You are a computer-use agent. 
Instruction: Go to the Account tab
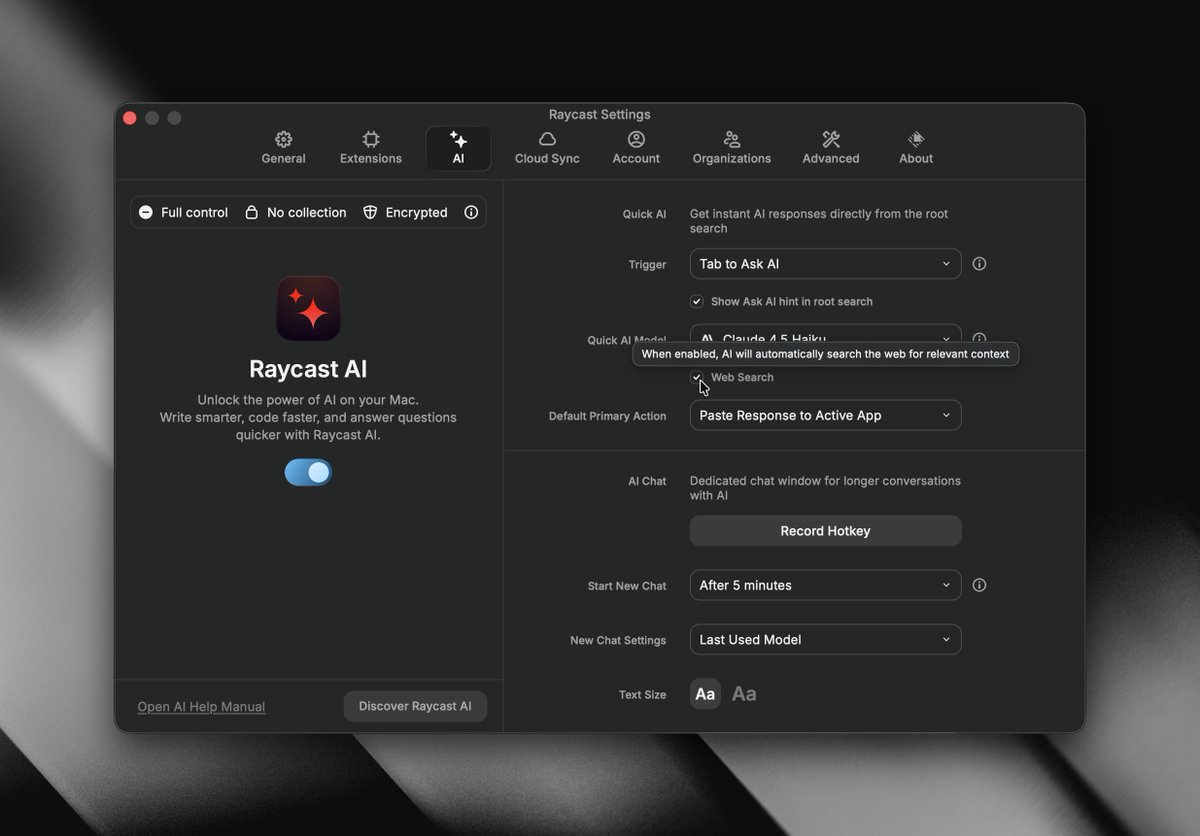coord(636,148)
